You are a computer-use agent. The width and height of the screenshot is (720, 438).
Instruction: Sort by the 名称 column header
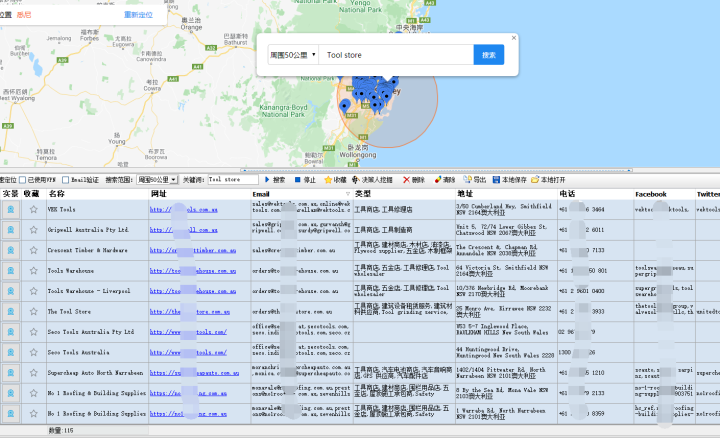[x=97, y=194]
